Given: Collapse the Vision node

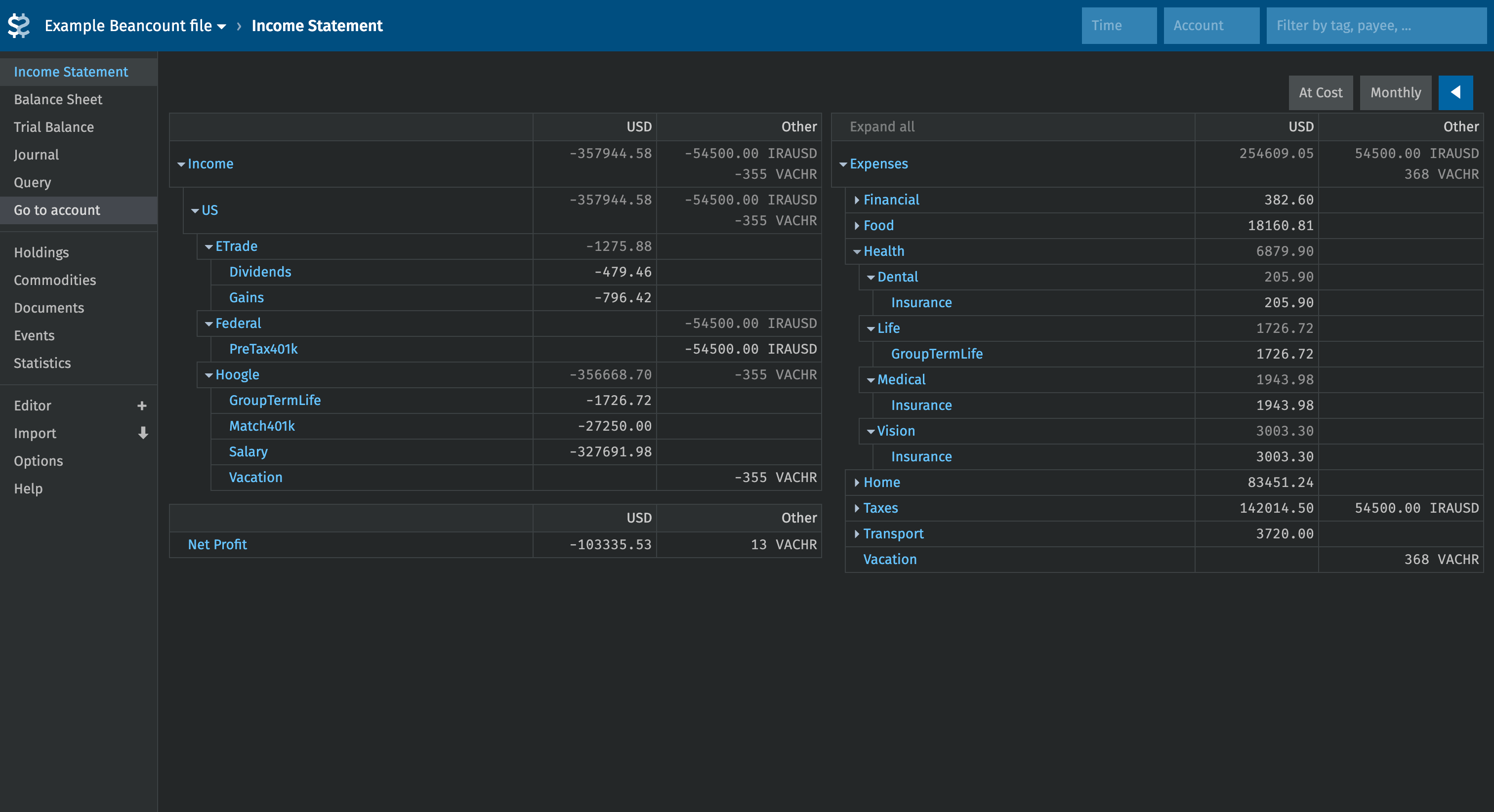Looking at the screenshot, I should pos(871,432).
